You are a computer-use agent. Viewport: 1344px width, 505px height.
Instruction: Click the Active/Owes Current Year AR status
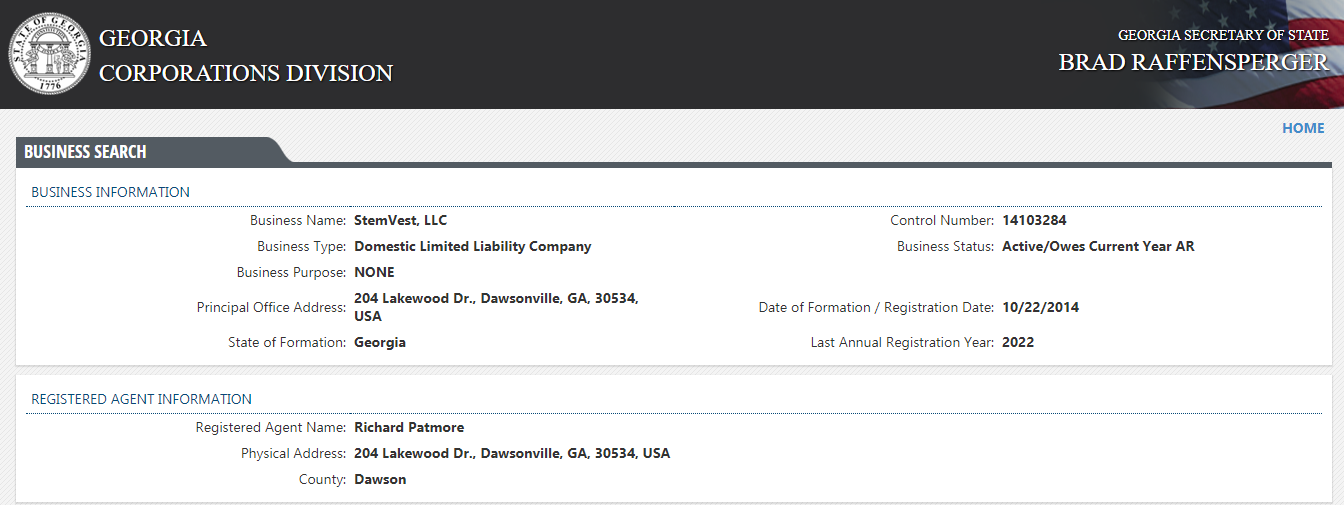pos(1098,246)
